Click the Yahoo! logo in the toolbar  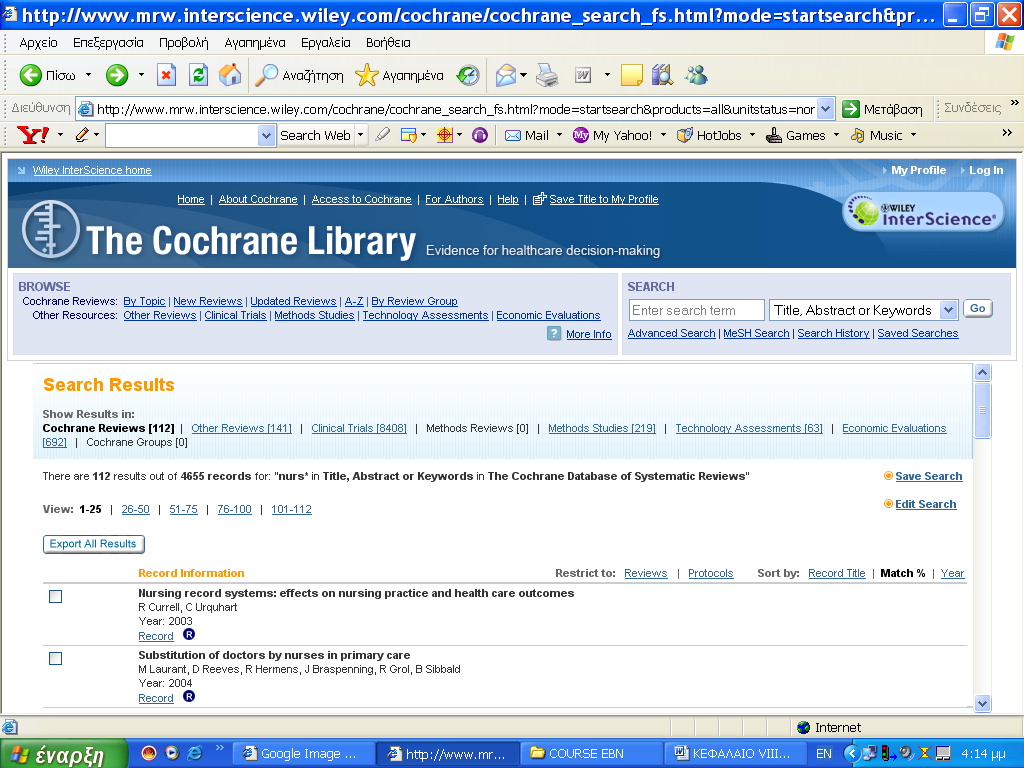[x=33, y=135]
